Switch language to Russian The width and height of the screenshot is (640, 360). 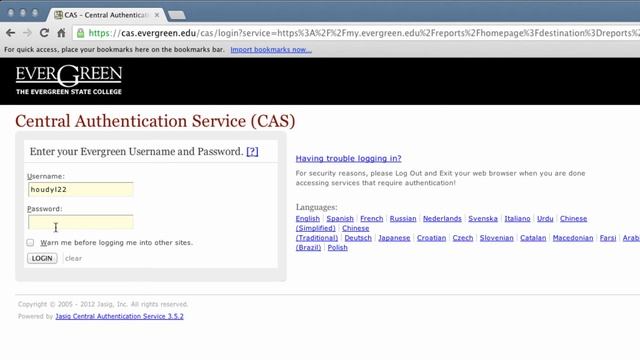pyautogui.click(x=403, y=219)
